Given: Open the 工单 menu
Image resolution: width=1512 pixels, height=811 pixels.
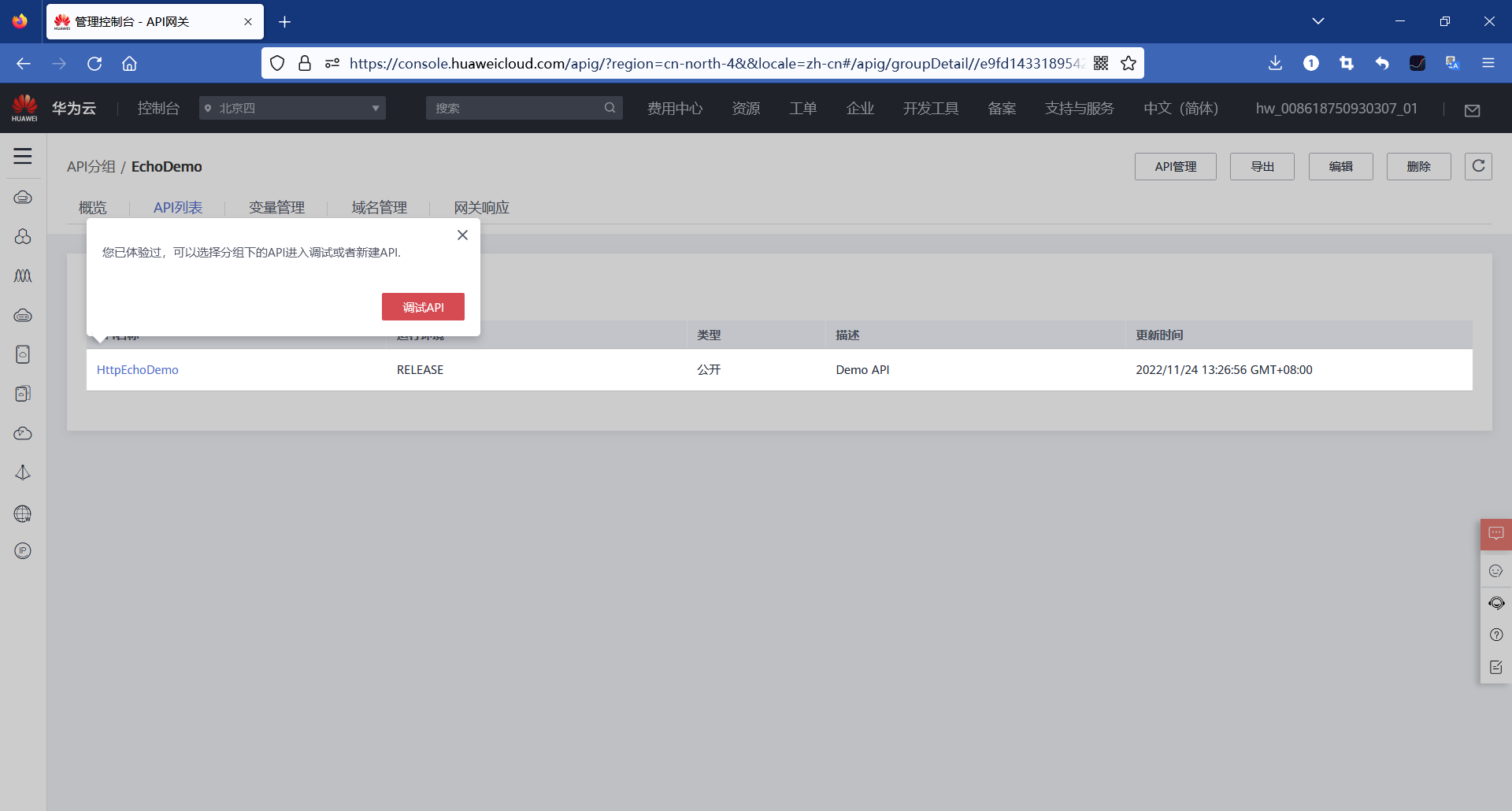Looking at the screenshot, I should pyautogui.click(x=803, y=108).
